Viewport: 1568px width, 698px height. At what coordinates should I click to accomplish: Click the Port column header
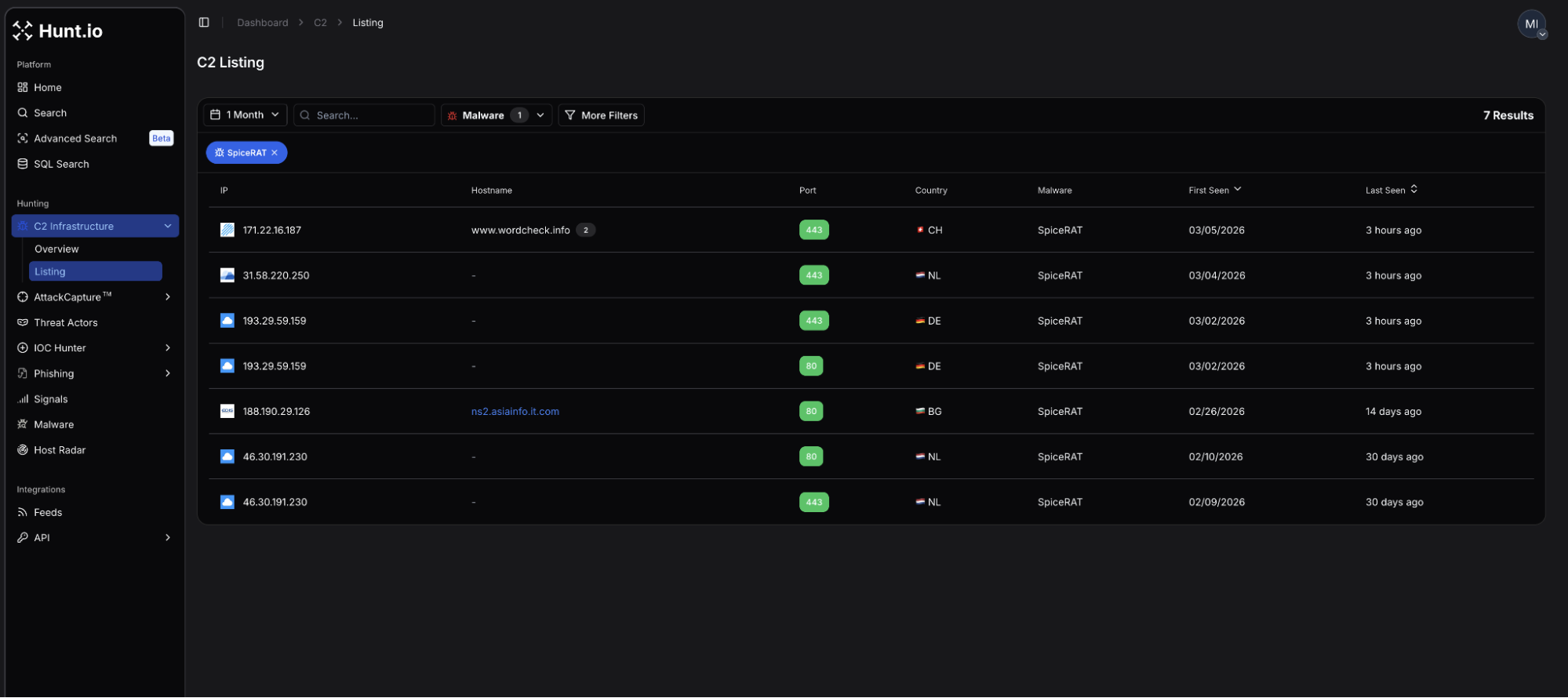808,191
